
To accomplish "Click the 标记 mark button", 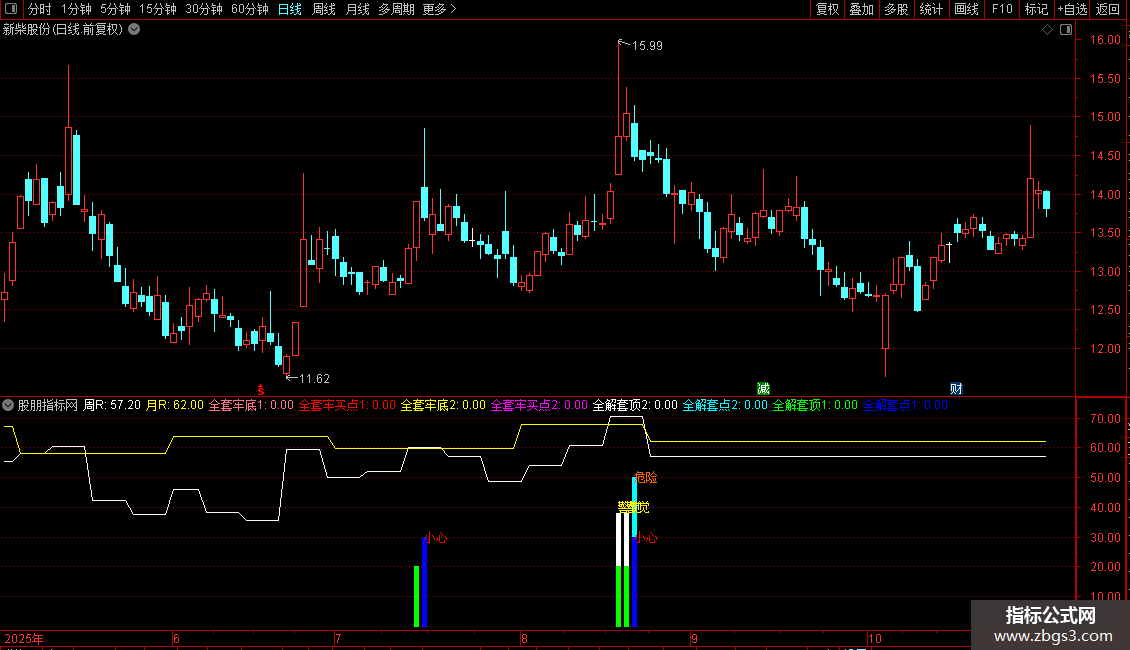I will click(x=1036, y=9).
